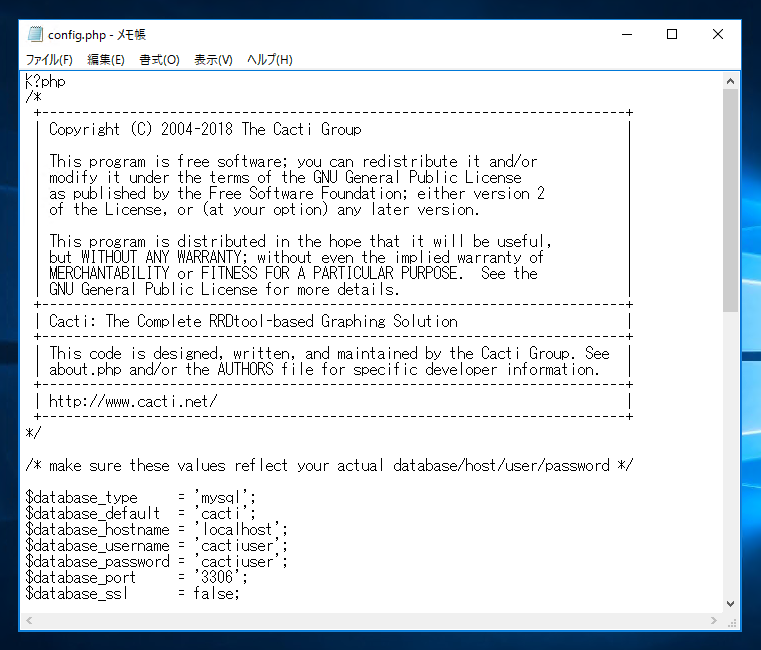Click the config.php window title text
761x650 pixels.
point(97,34)
